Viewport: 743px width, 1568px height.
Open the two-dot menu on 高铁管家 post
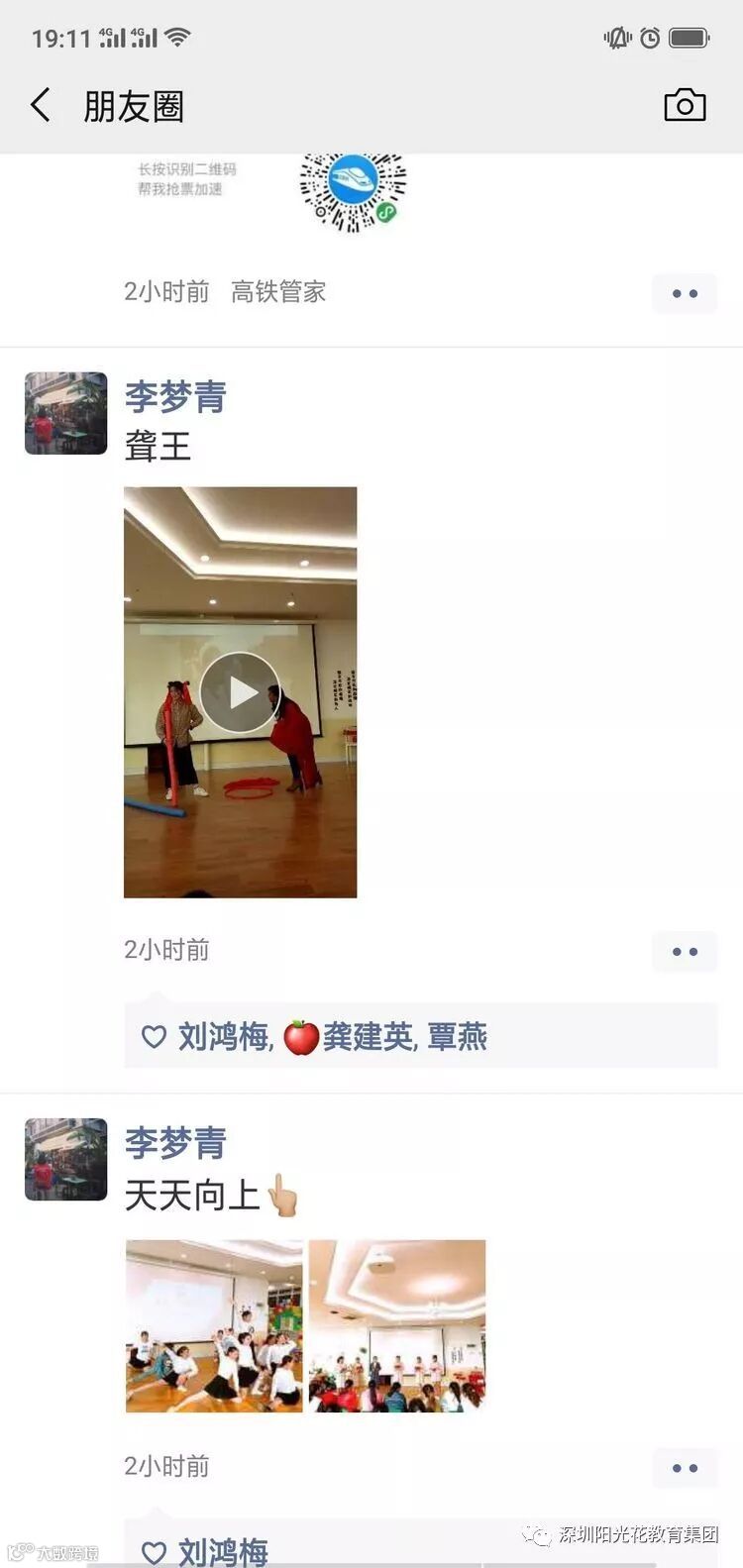pos(685,293)
